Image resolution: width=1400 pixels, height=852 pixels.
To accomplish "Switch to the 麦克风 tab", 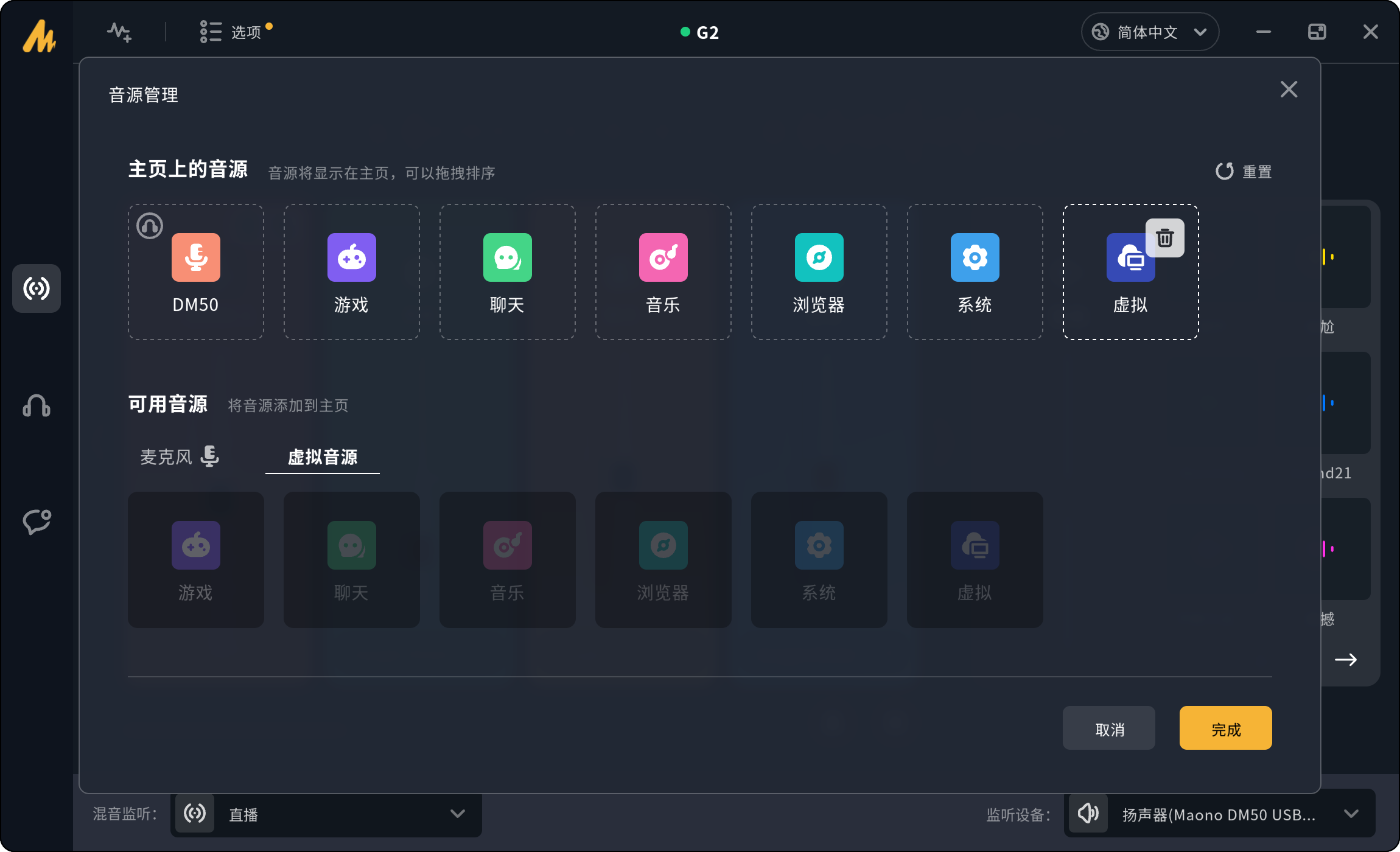I will [179, 456].
